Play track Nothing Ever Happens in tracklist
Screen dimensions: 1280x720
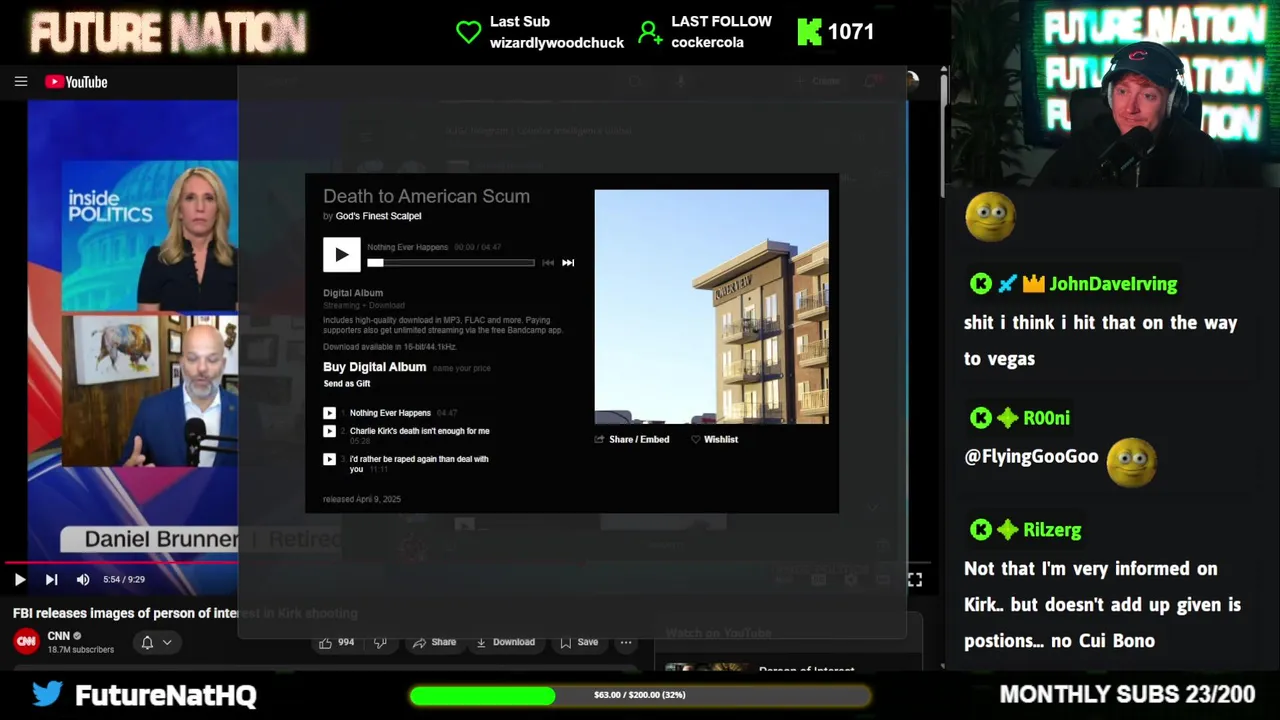point(329,413)
